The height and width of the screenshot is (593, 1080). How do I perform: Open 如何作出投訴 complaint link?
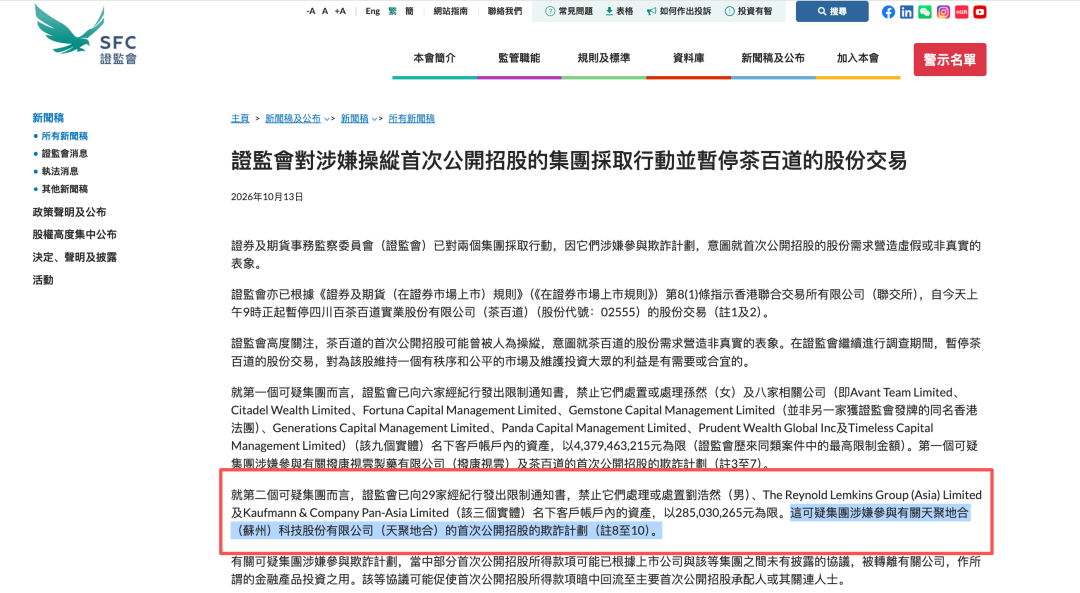678,11
